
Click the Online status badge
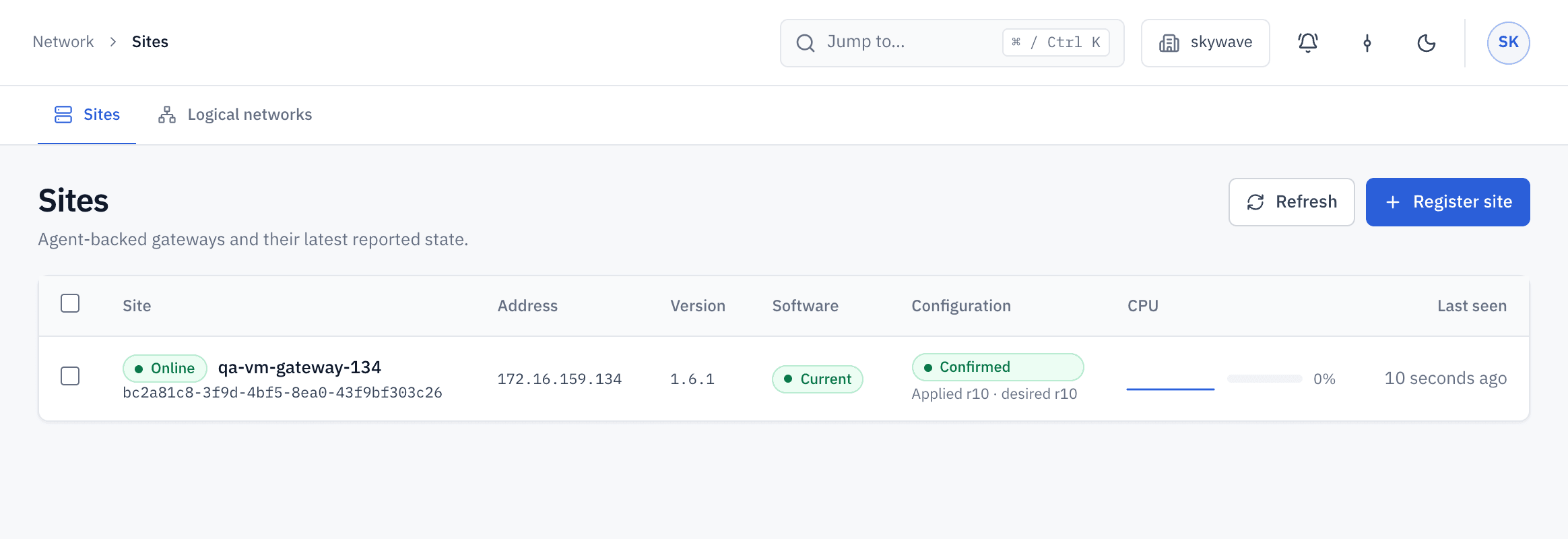point(165,369)
